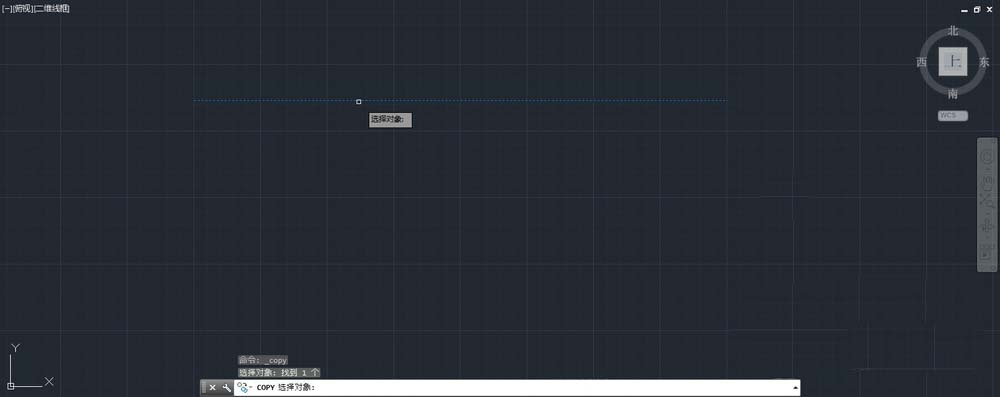Click the UCS icon origin square
The width and height of the screenshot is (1000, 397).
11,386
